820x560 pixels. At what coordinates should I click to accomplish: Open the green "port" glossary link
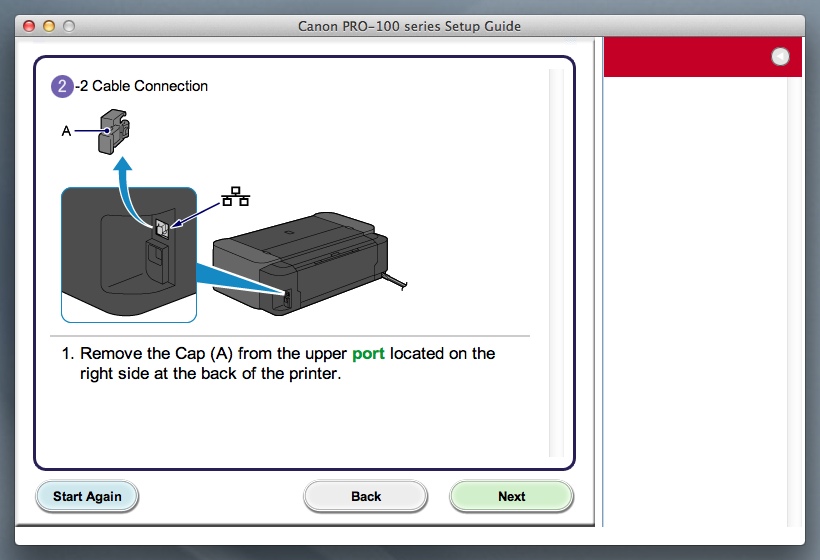click(x=368, y=354)
